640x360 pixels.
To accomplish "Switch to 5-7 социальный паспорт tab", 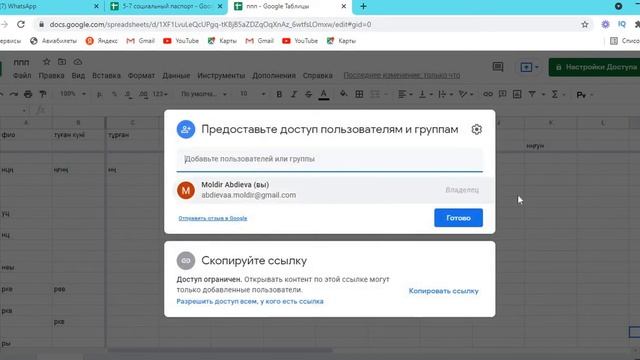I will coord(166,6).
